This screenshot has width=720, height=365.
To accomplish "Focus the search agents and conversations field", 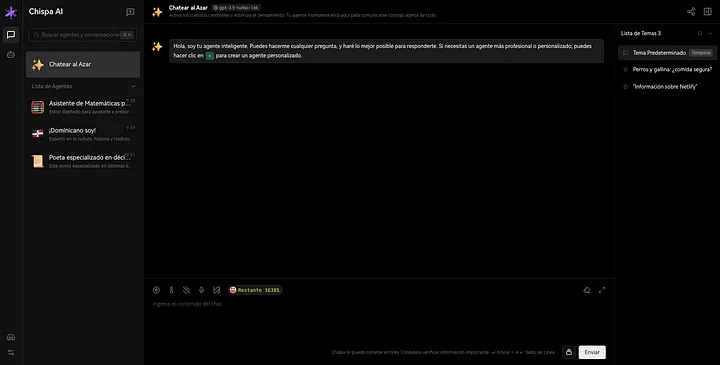I will 83,35.
